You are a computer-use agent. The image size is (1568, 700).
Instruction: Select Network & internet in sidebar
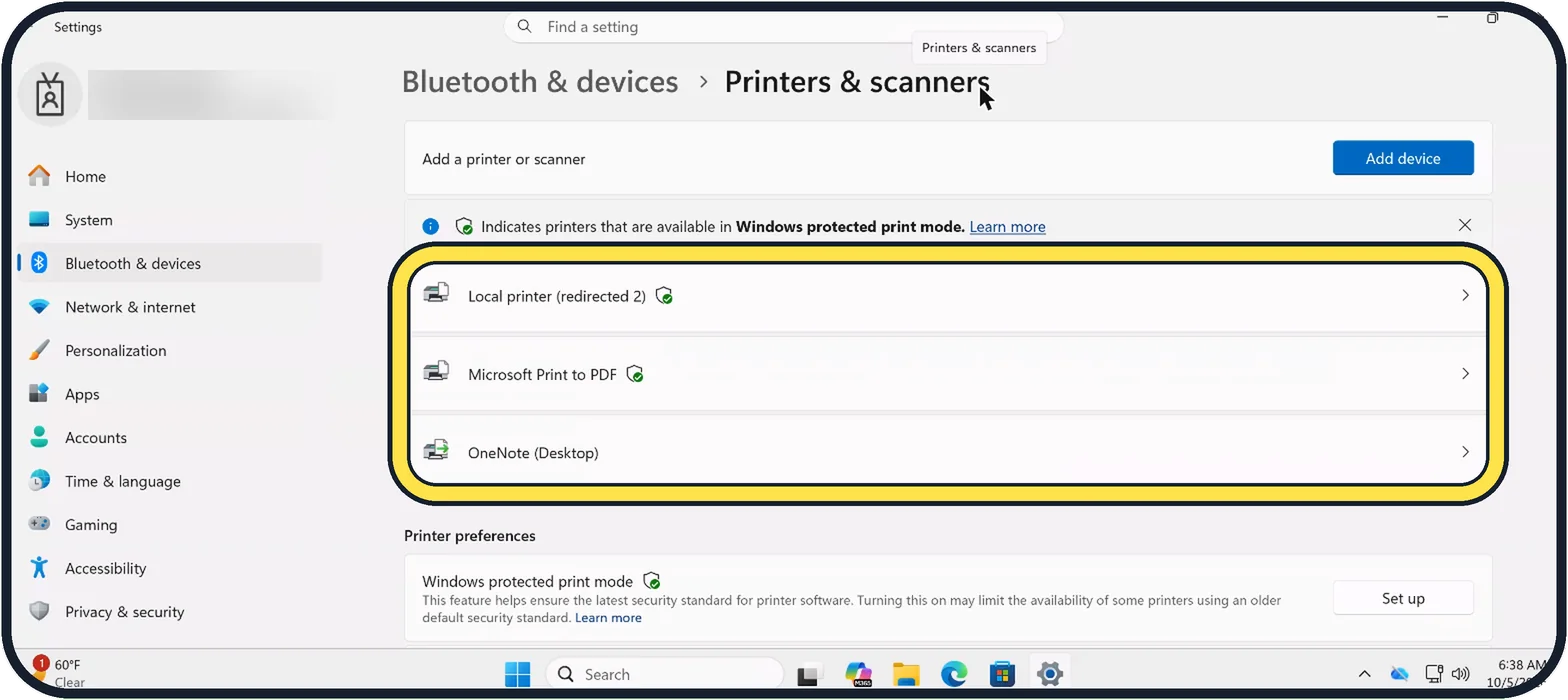[x=170, y=307]
